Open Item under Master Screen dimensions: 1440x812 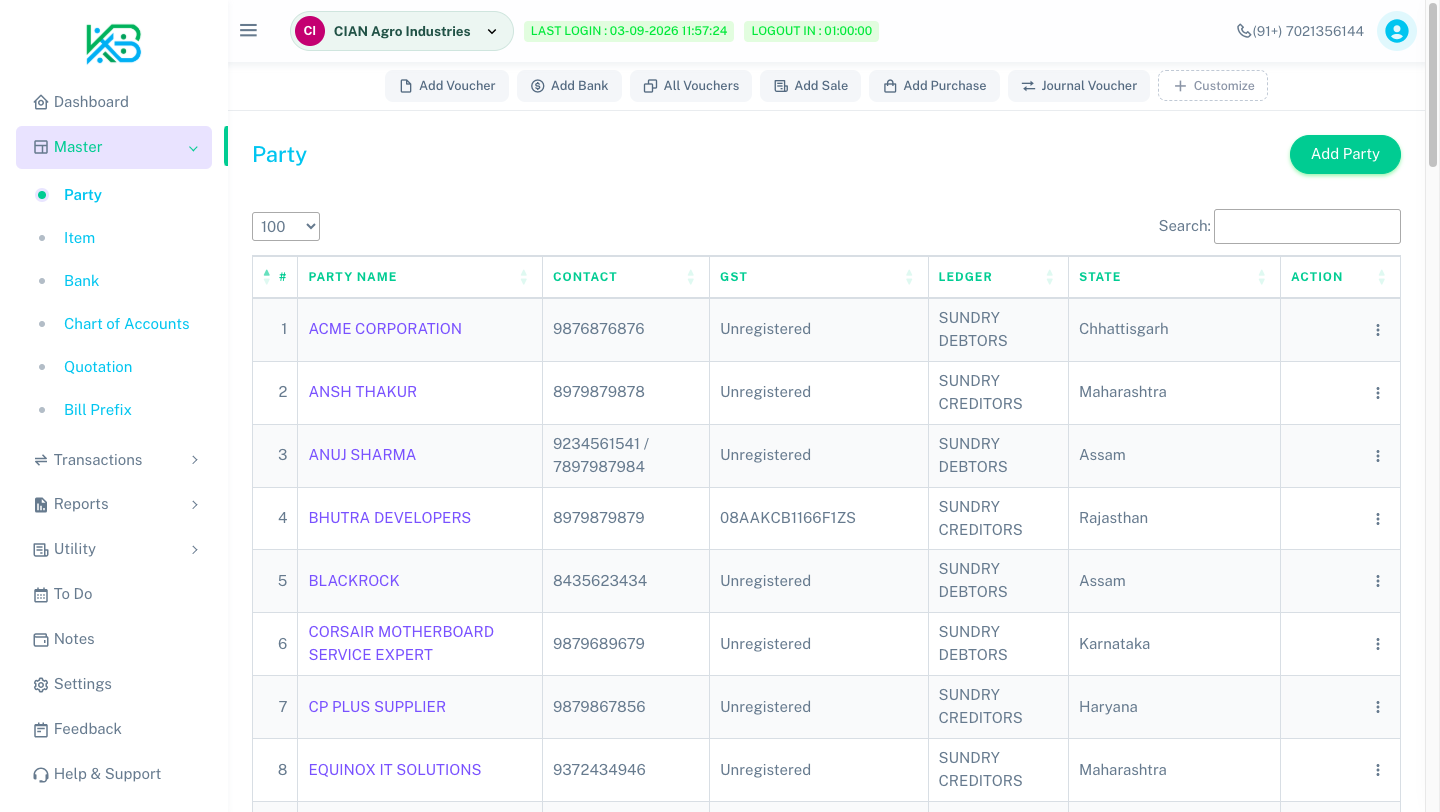79,238
